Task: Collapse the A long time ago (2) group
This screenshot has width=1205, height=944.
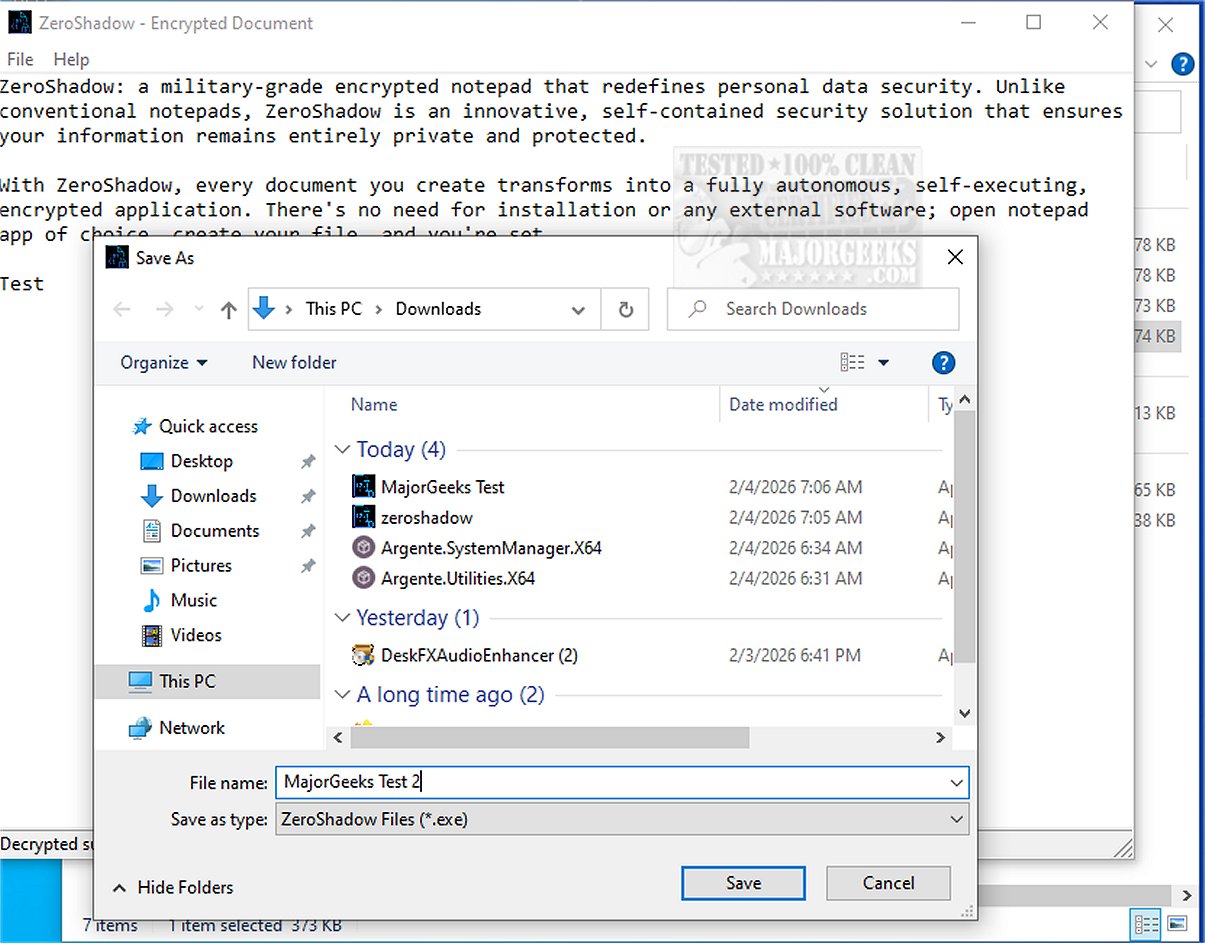Action: pos(342,695)
